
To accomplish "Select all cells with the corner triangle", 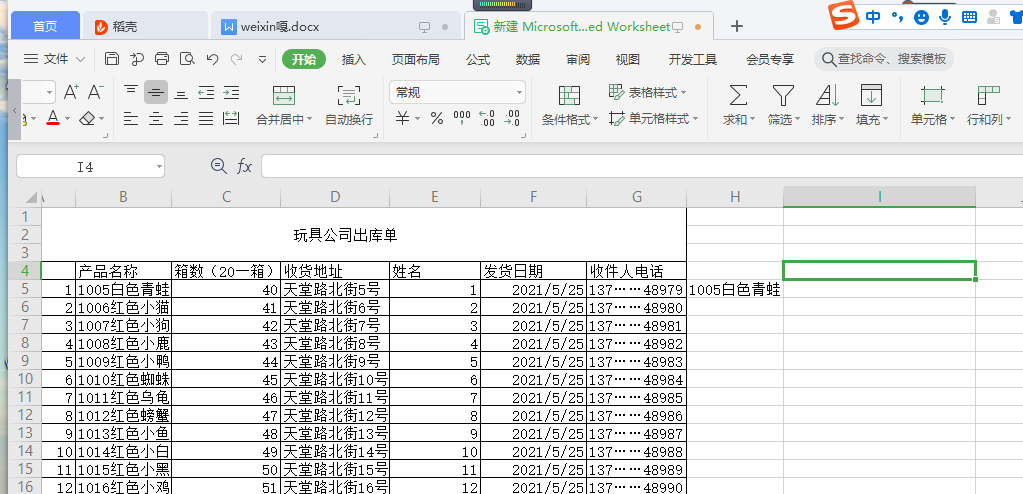I will (29, 198).
